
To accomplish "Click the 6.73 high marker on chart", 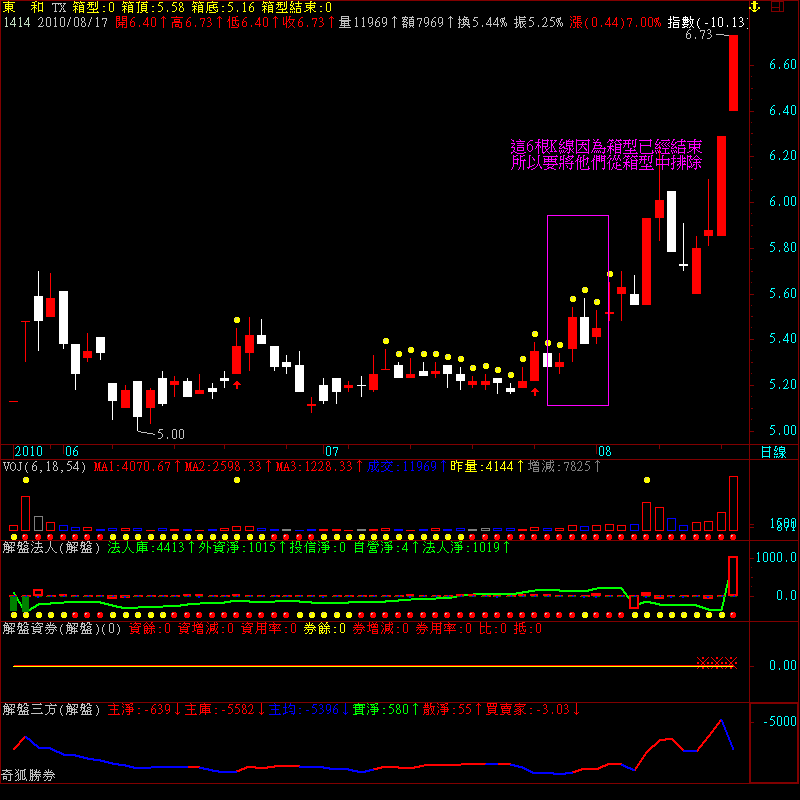I will [x=698, y=35].
